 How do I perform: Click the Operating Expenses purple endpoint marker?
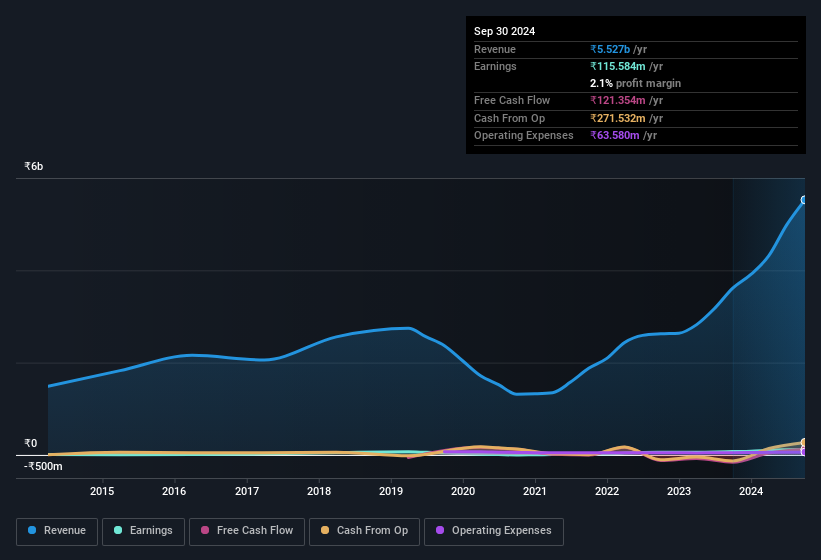point(804,452)
